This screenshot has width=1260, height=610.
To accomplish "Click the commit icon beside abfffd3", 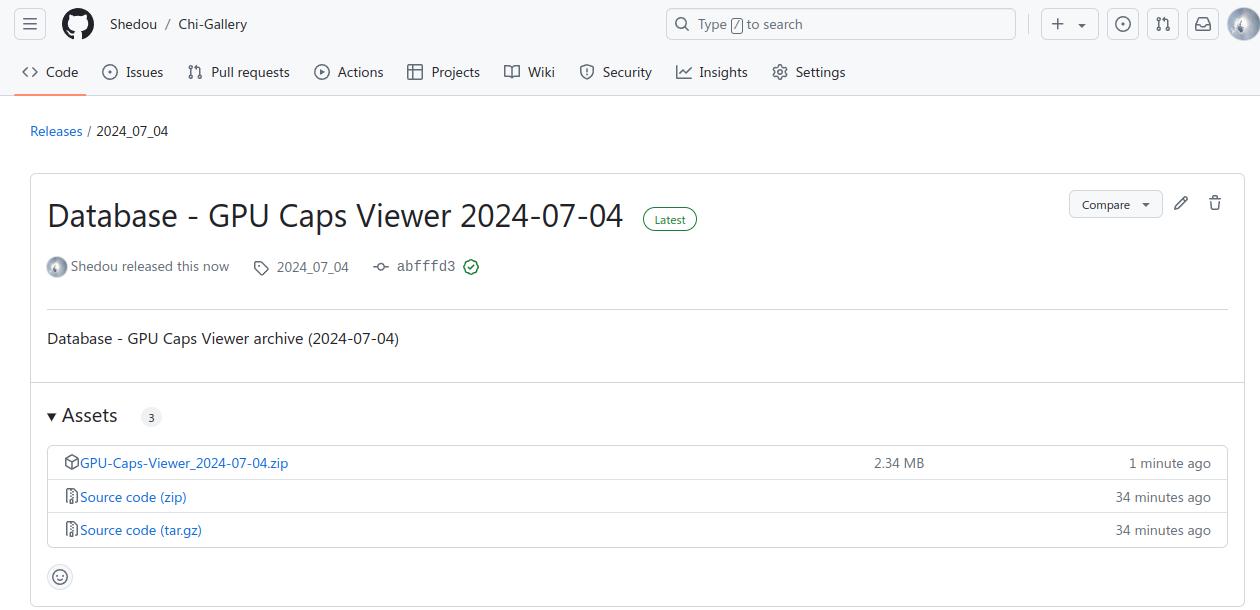I will [381, 267].
